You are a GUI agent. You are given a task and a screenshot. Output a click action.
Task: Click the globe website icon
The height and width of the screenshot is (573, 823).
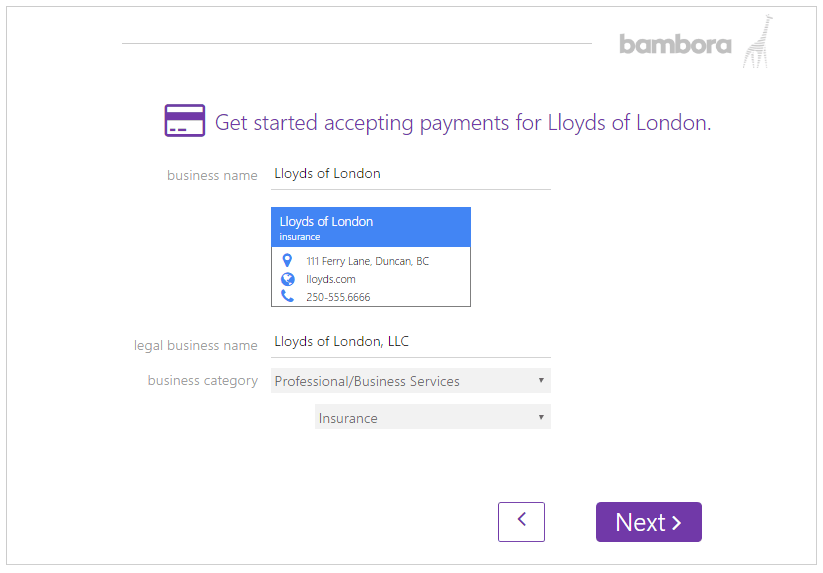(288, 279)
